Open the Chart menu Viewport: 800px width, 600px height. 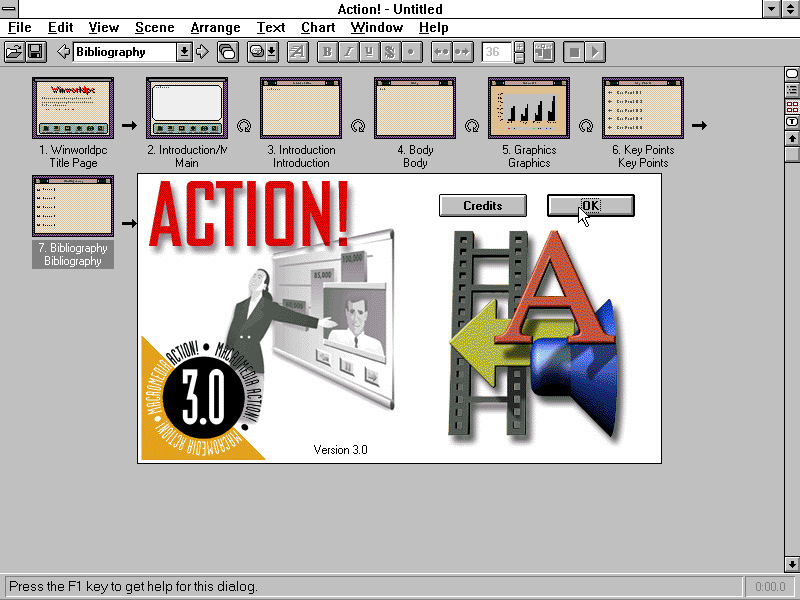[318, 28]
